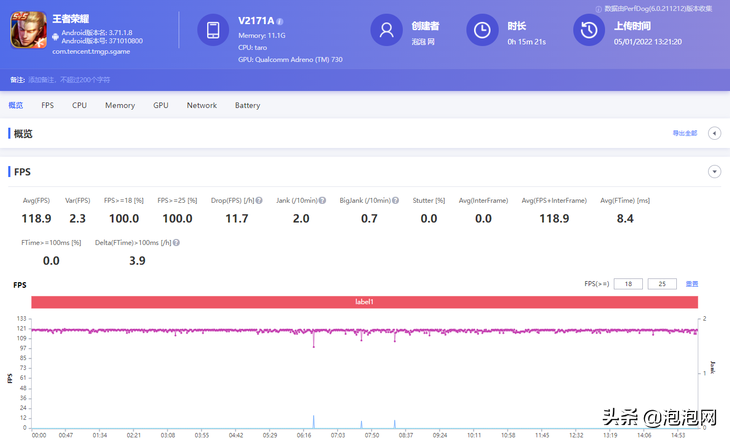Select the Battery tab

point(247,105)
